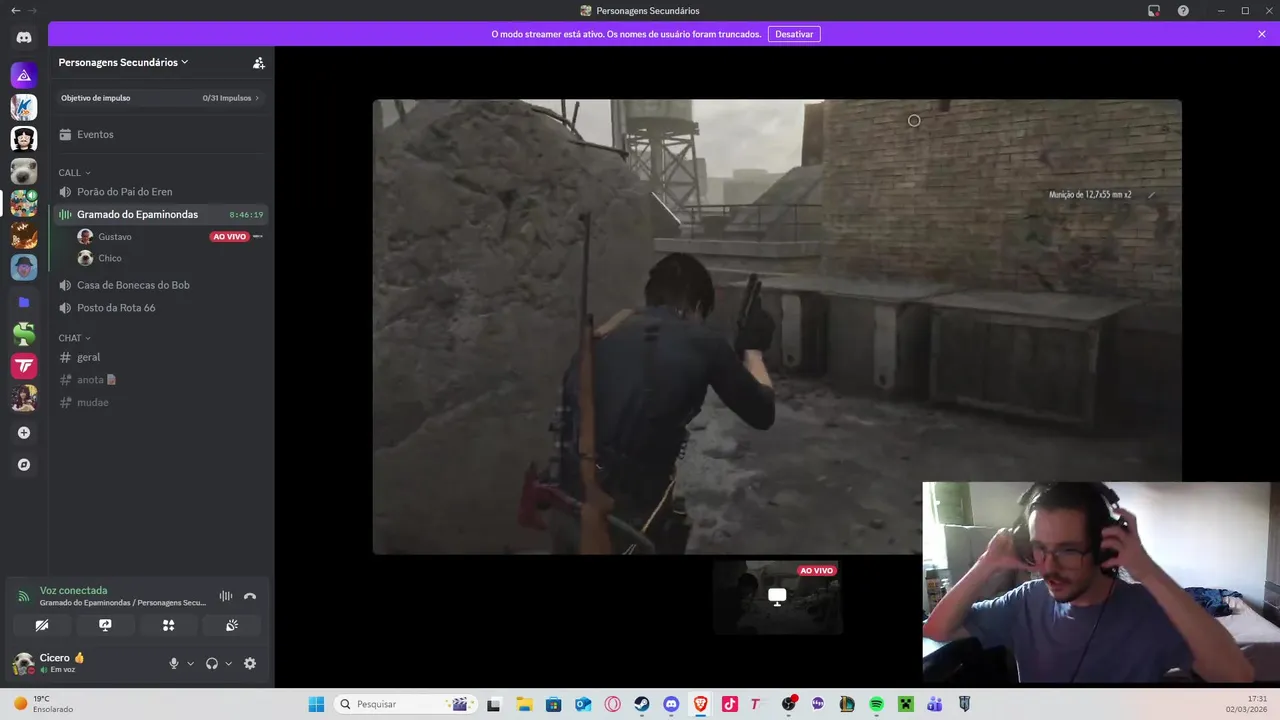Click AO VIVO badge next to Gustavo
The width and height of the screenshot is (1280, 720).
(x=229, y=237)
